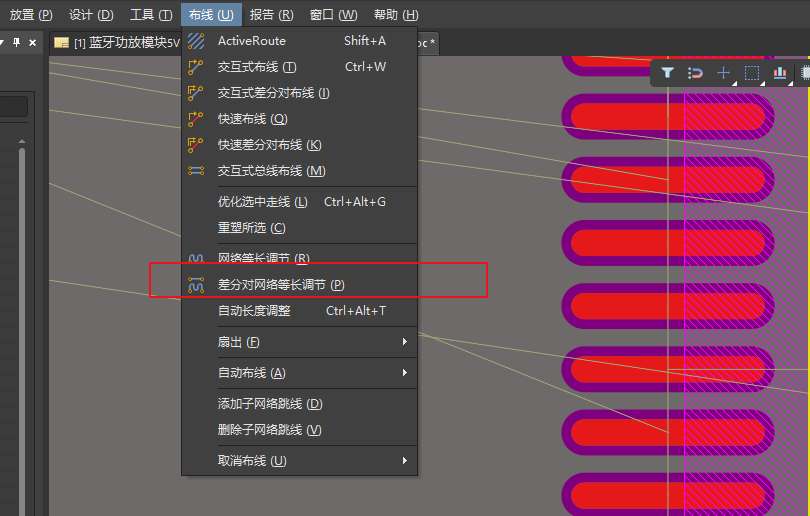810x516 pixels.
Task: Select 优化选中走线 (L) entry
Action: coord(299,202)
